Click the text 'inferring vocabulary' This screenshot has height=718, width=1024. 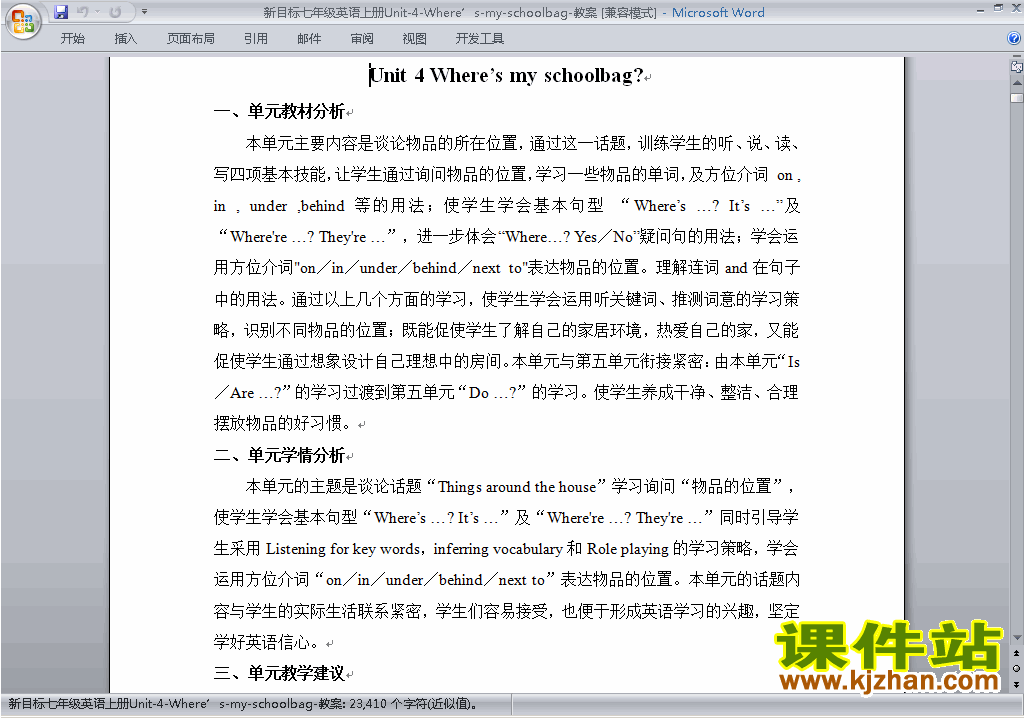(x=498, y=549)
